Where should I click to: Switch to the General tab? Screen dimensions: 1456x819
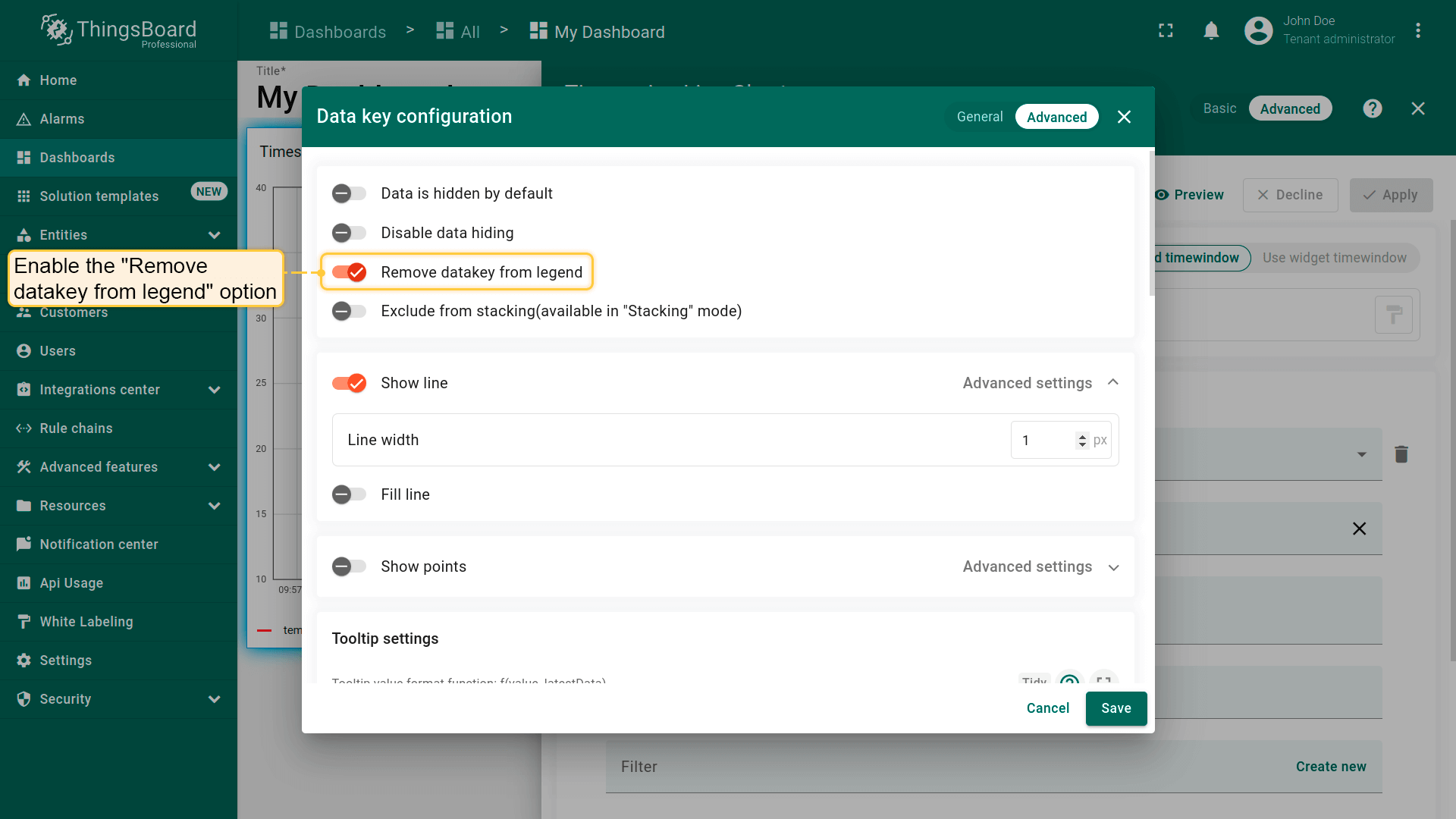coord(979,117)
